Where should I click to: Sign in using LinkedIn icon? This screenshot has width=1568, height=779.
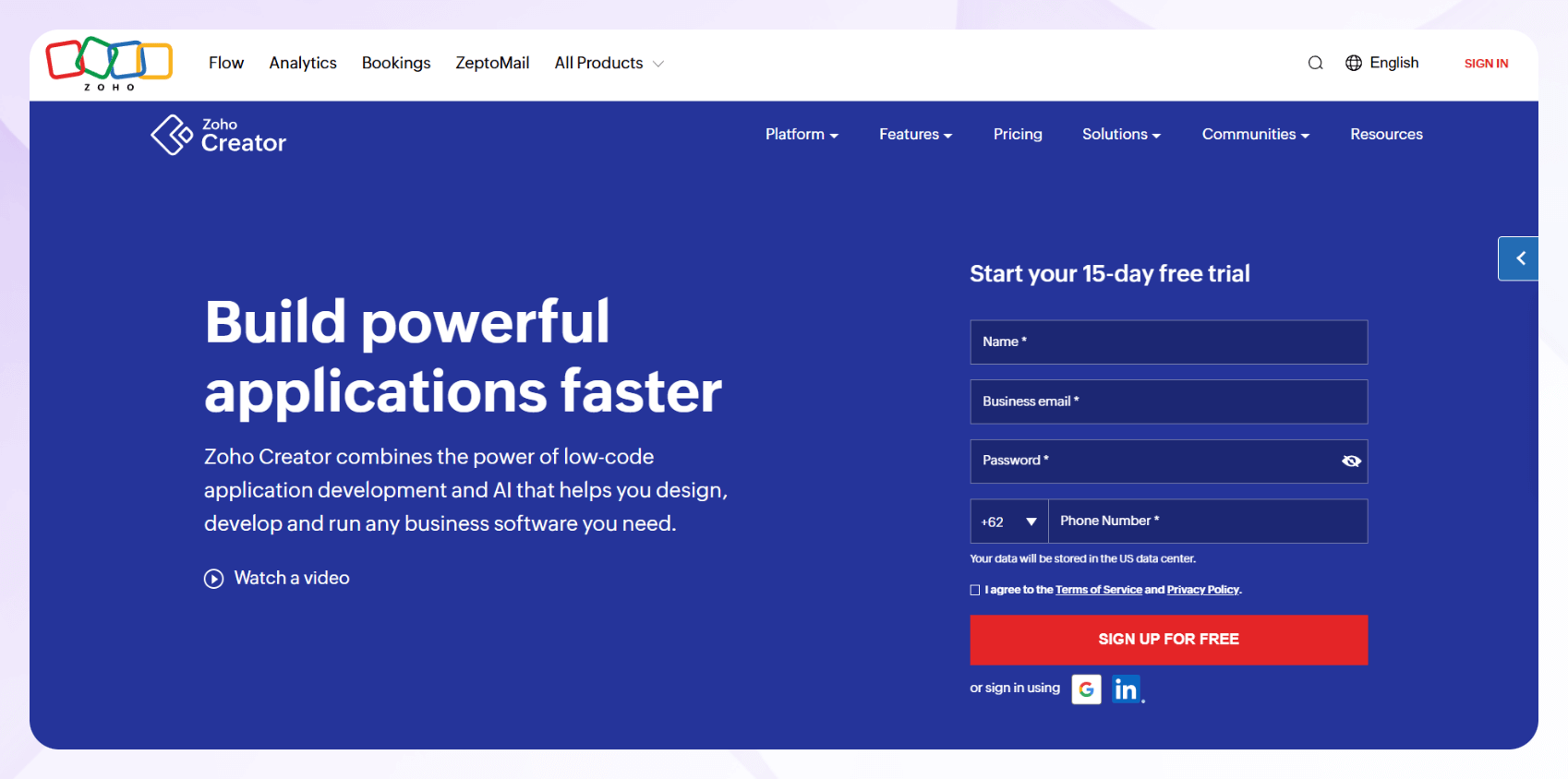[1126, 689]
